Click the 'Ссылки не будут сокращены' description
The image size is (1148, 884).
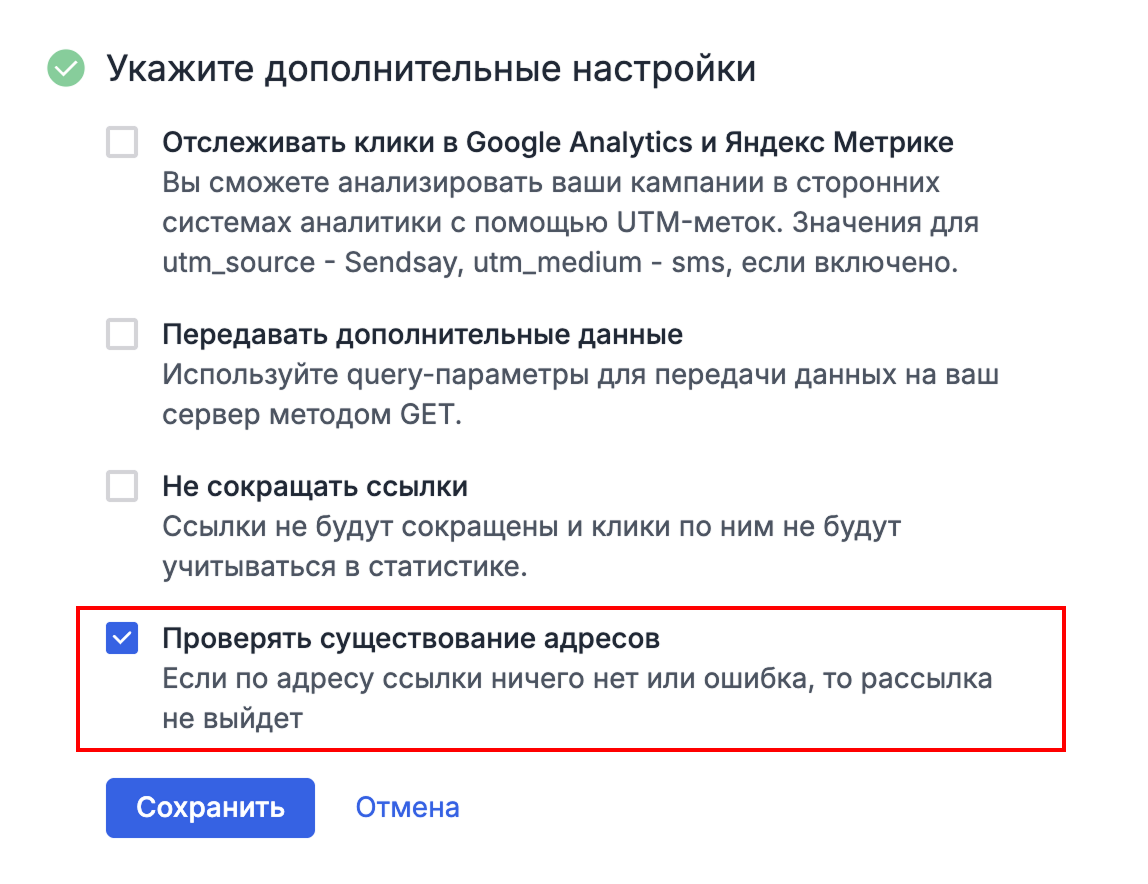tap(532, 526)
